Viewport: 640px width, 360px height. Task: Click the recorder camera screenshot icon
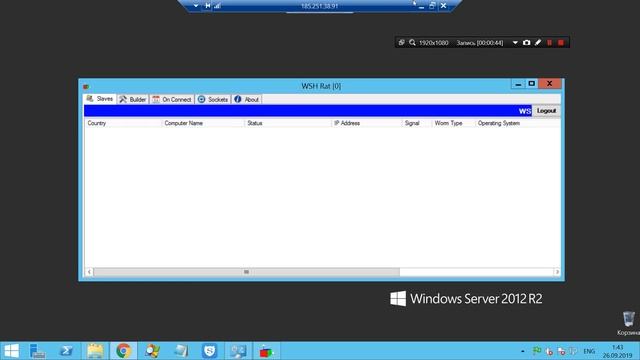pyautogui.click(x=527, y=42)
